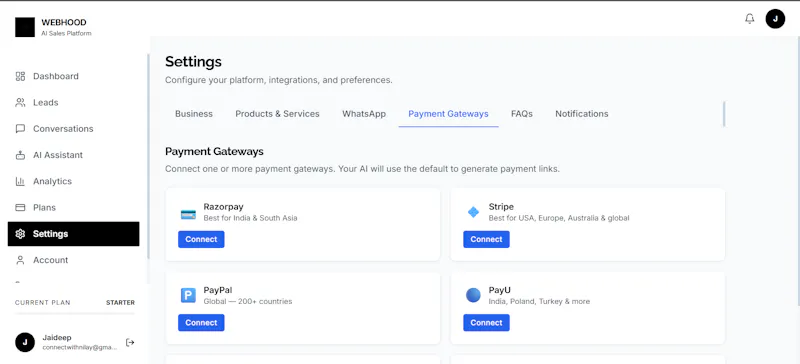Click the tab strip scroll handle
This screenshot has width=800, height=364.
724,114
